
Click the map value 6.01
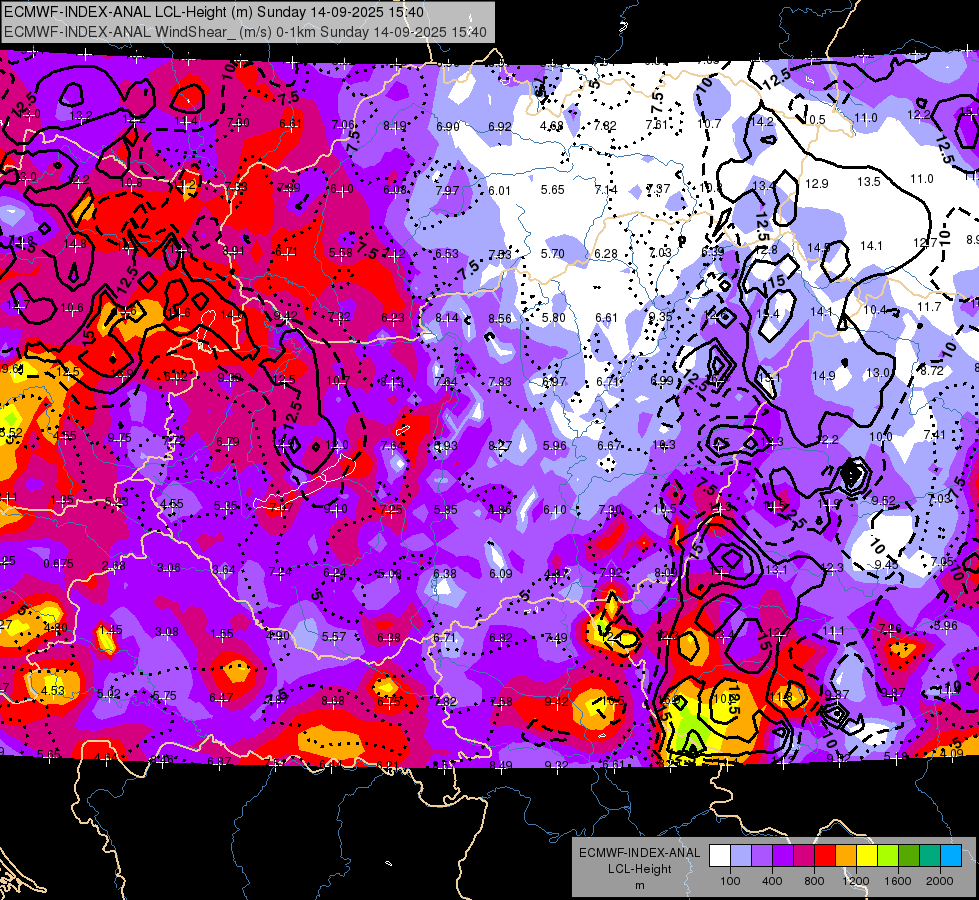[x=499, y=190]
